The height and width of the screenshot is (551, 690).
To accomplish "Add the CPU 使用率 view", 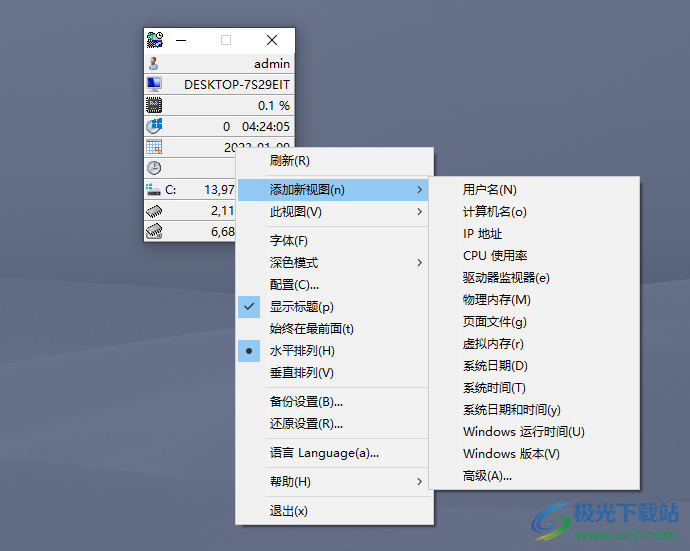I will [534, 256].
